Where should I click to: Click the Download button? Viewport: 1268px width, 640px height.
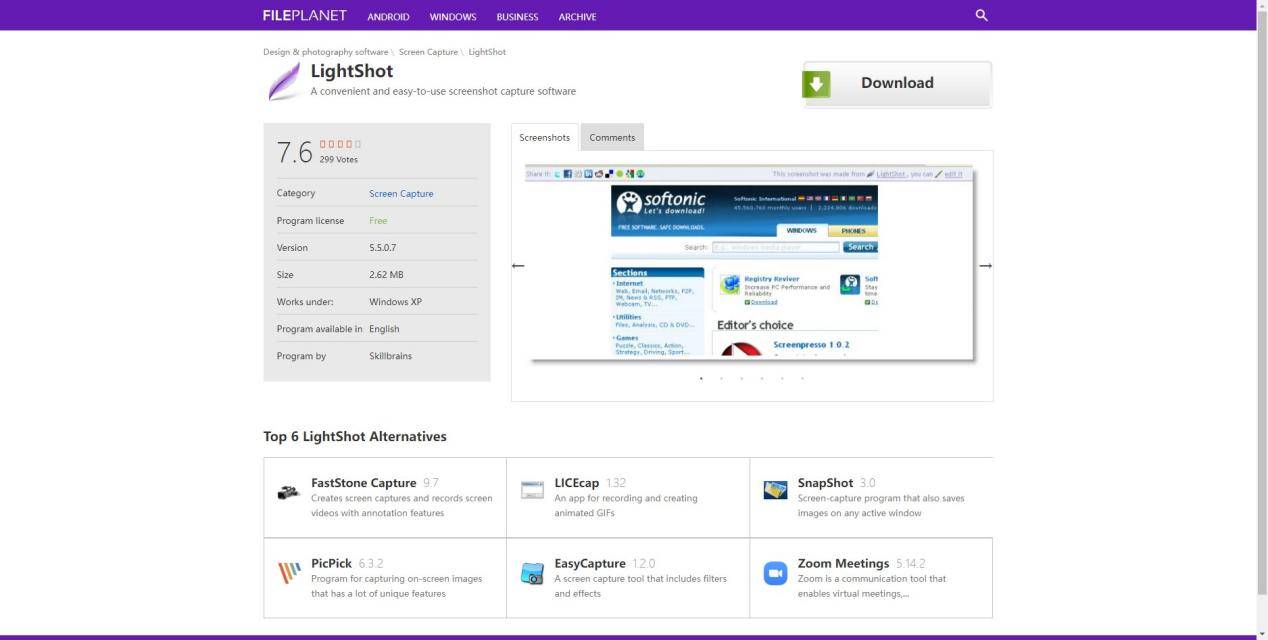click(897, 84)
